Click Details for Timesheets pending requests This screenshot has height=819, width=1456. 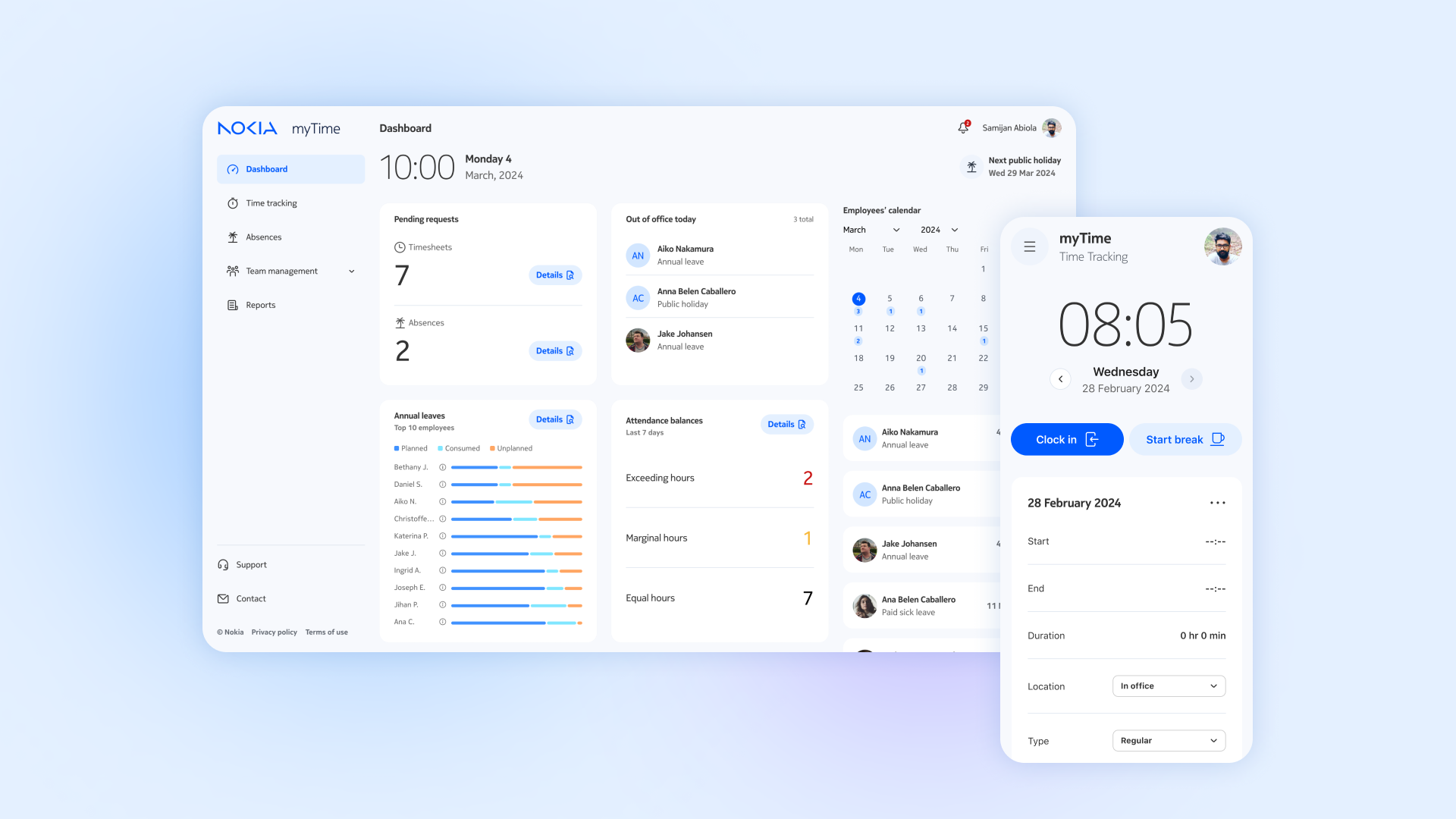point(554,275)
